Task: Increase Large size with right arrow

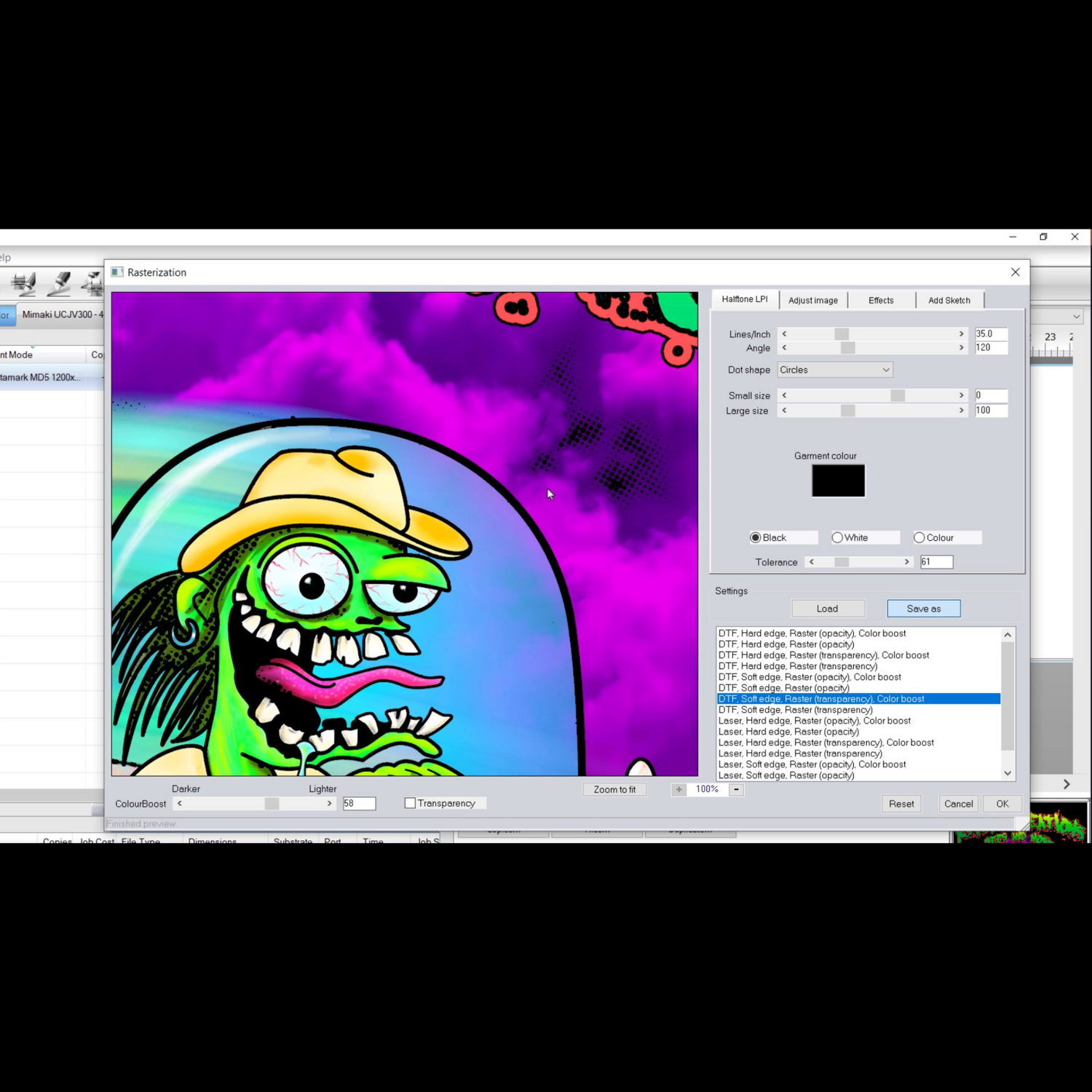Action: tap(961, 411)
